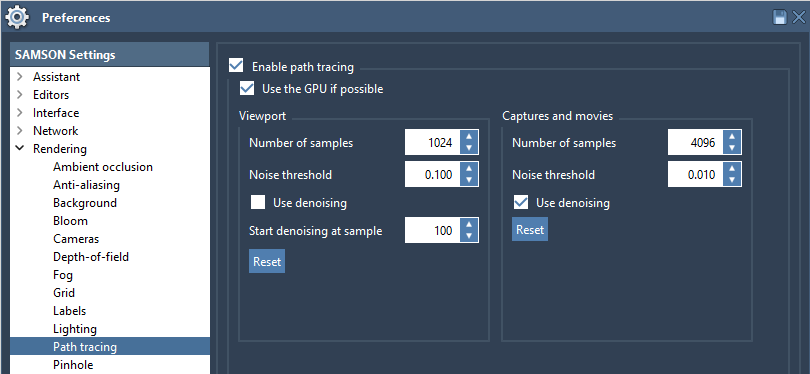The height and width of the screenshot is (374, 810).
Task: Decrease Viewport Noise threshold with down arrow
Action: pos(469,180)
